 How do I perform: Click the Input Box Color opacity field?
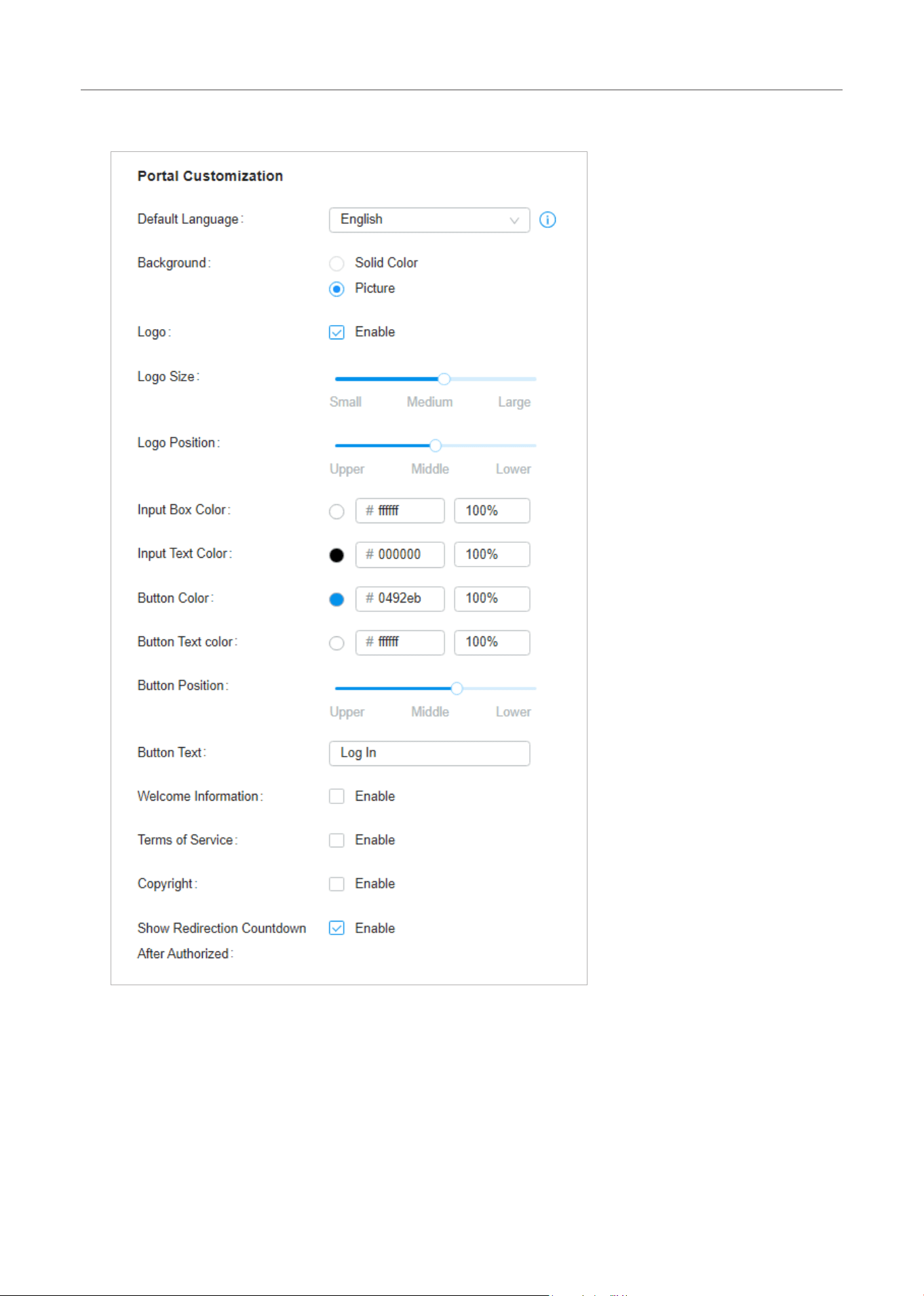(492, 511)
